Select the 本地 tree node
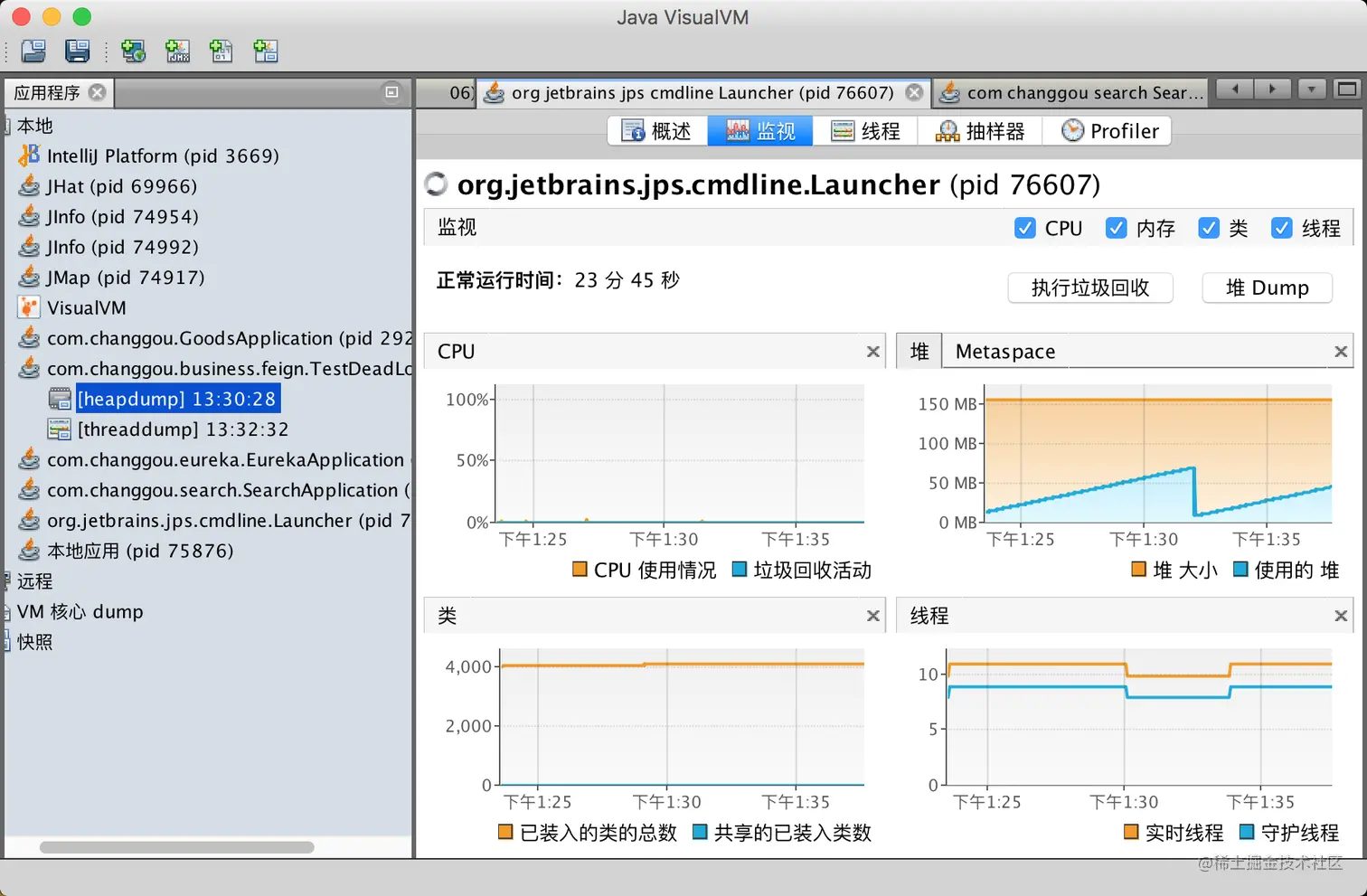Image resolution: width=1367 pixels, height=896 pixels. click(x=35, y=126)
